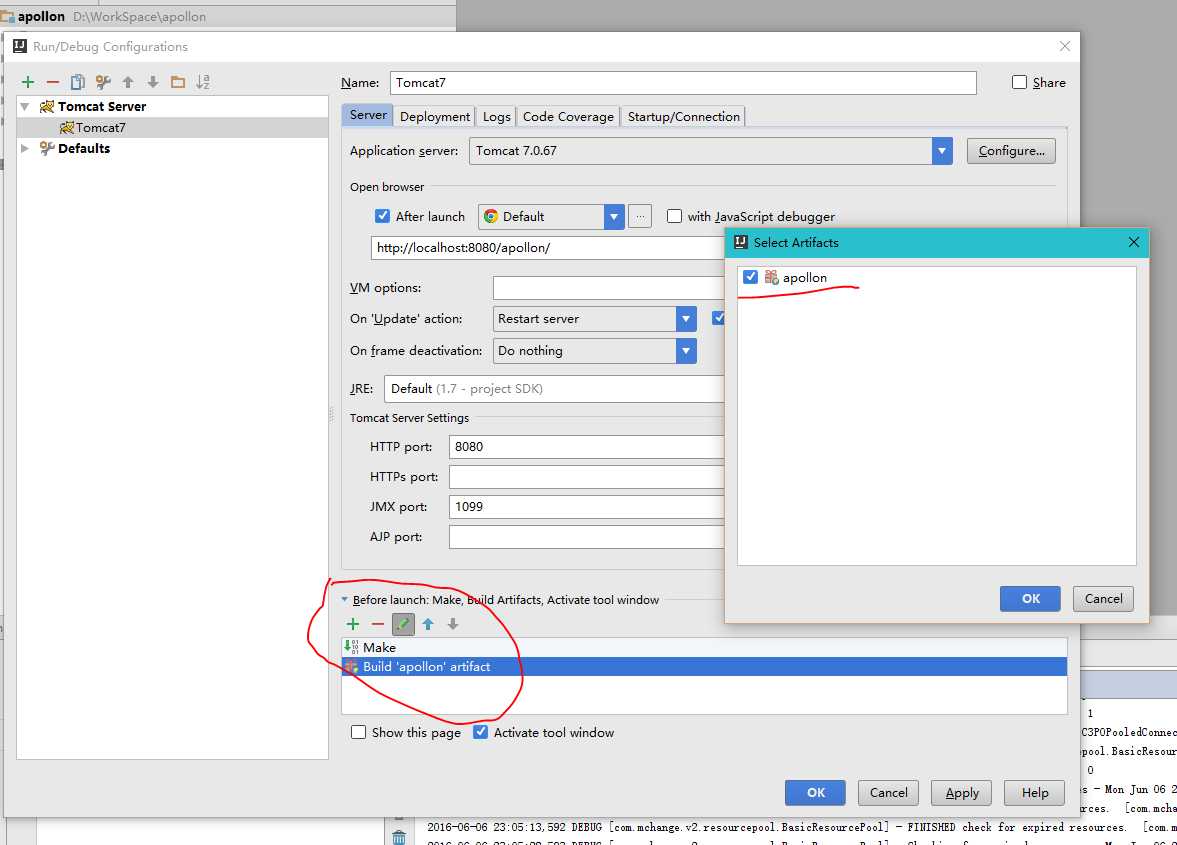Image resolution: width=1177 pixels, height=845 pixels.
Task: Move configuration up in toolbar
Action: [x=128, y=82]
